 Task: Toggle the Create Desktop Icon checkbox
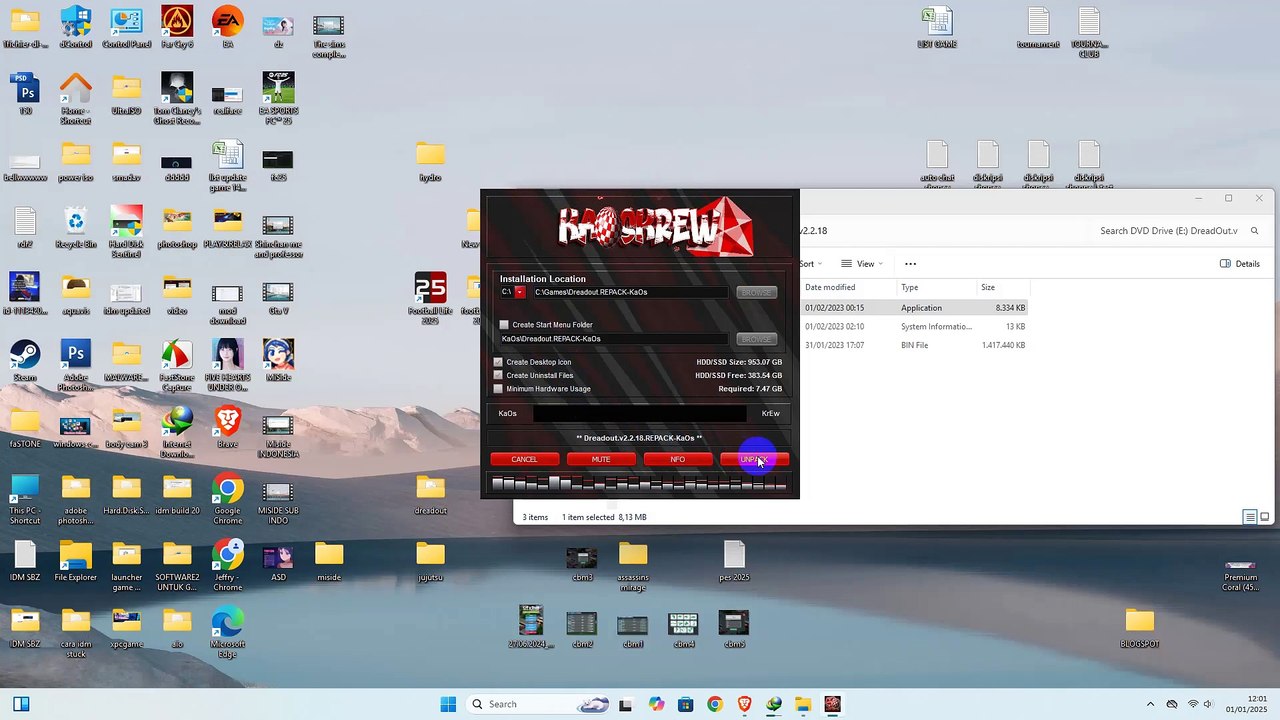point(498,362)
